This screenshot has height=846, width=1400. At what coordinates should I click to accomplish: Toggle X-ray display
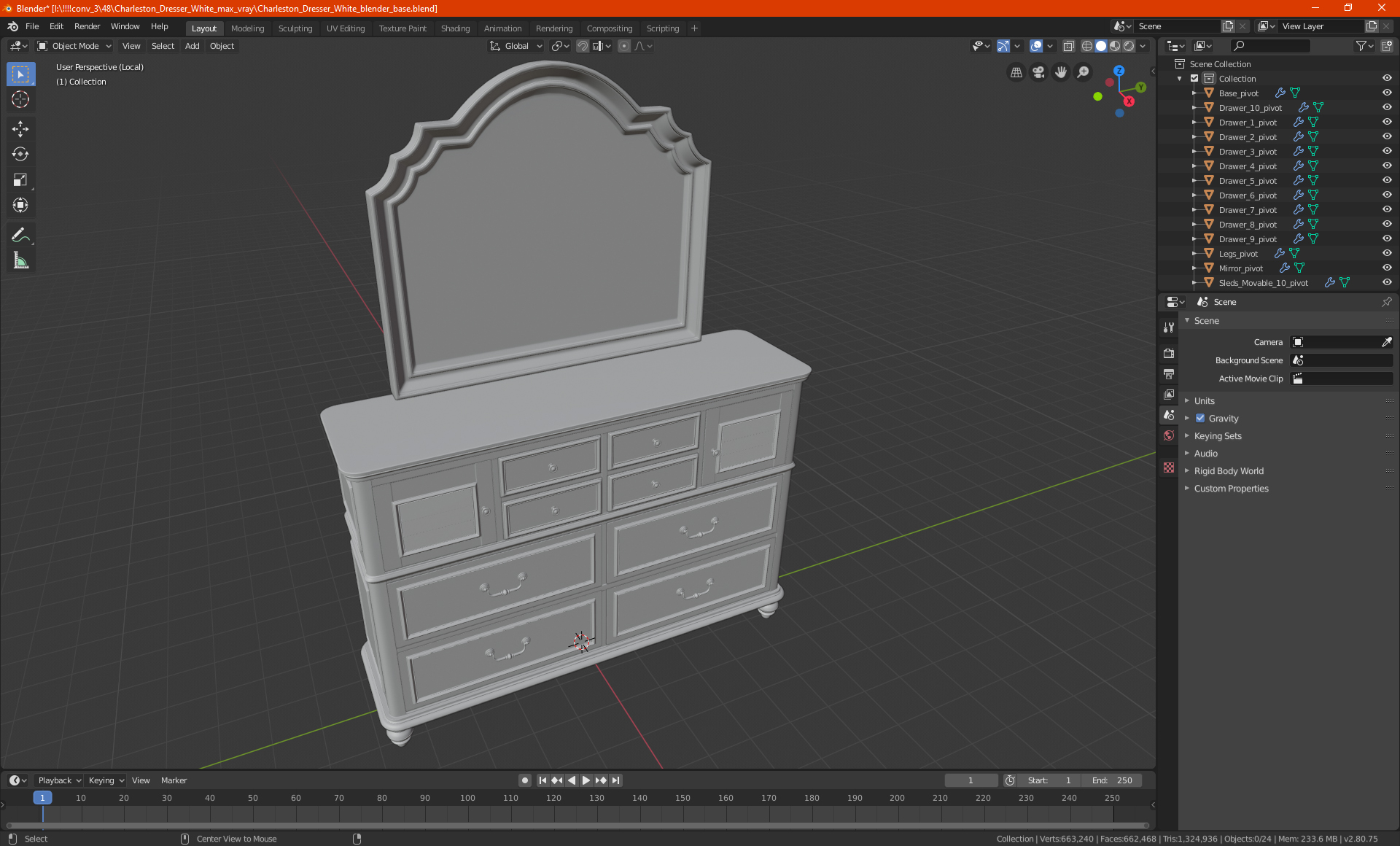[x=1068, y=46]
